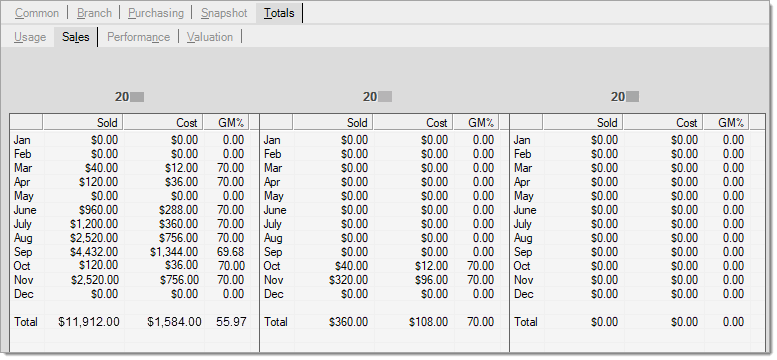This screenshot has width=777, height=360.
Task: Click the Oct label in middle table
Action: click(x=272, y=266)
